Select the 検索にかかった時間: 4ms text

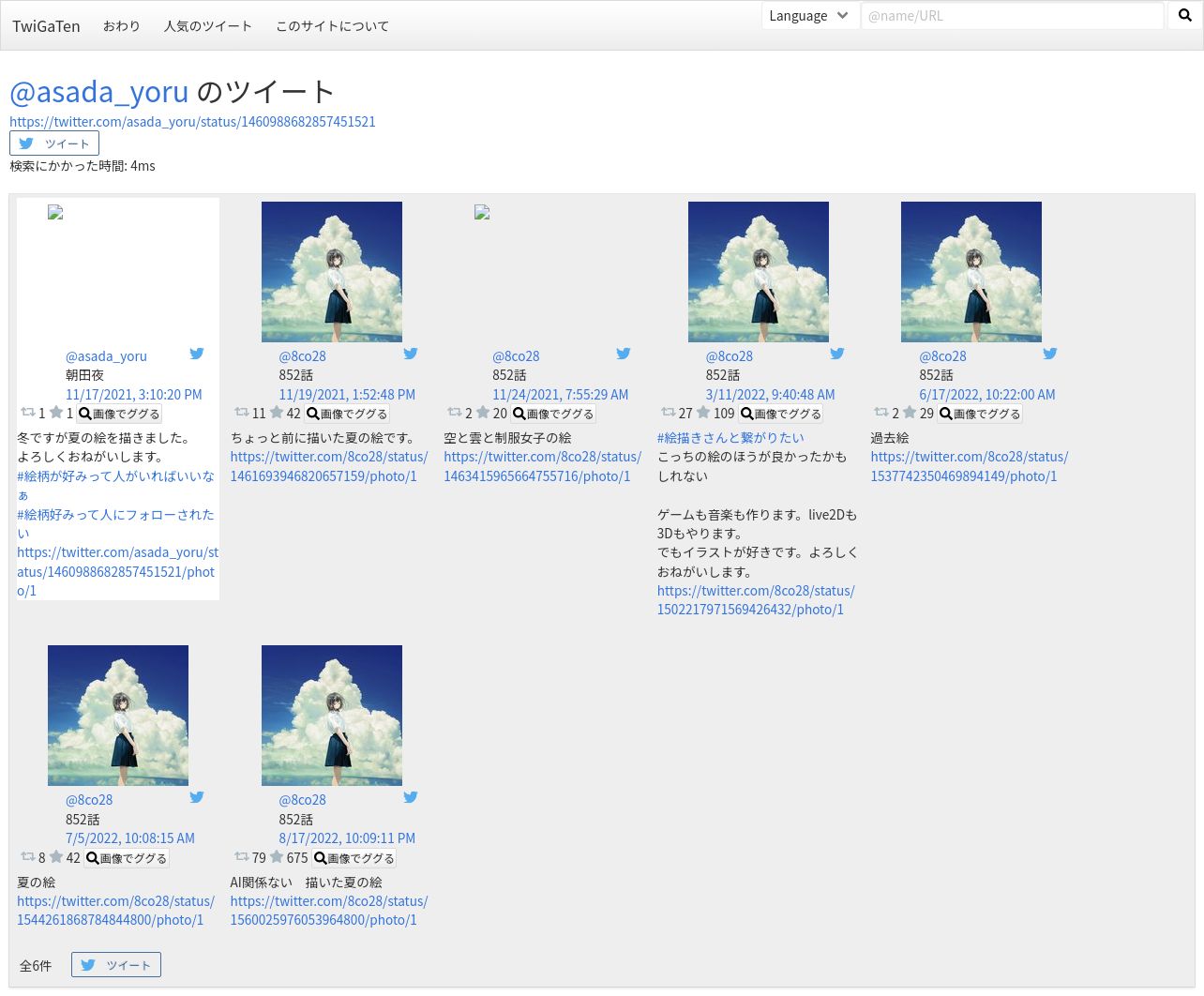click(83, 166)
